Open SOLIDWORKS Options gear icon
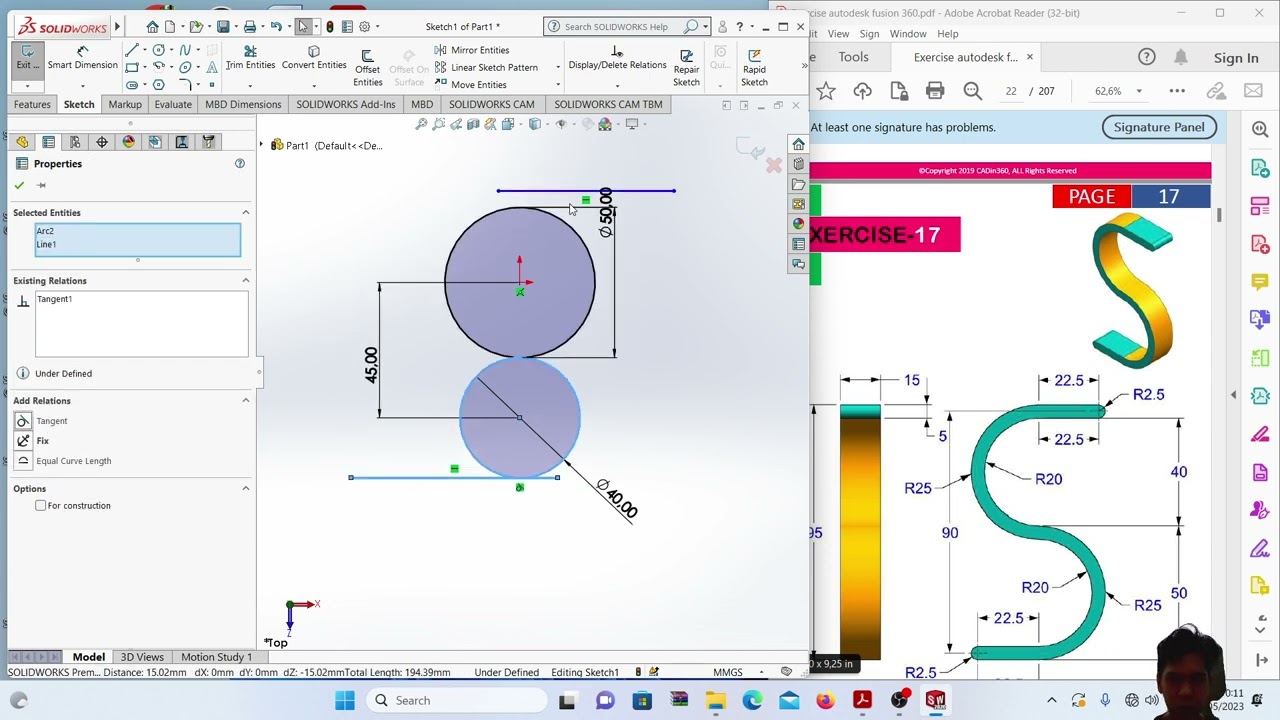 click(365, 26)
